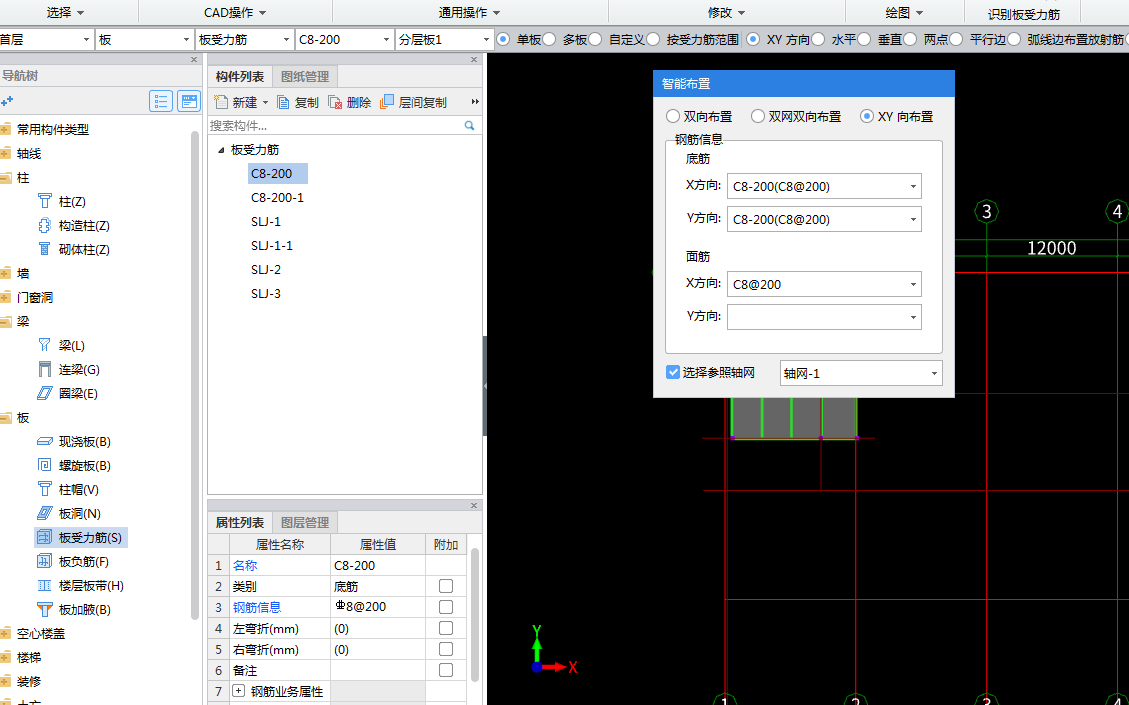This screenshot has width=1129, height=705.
Task: Select the 构造柱(Z) icon
Action: pos(45,225)
